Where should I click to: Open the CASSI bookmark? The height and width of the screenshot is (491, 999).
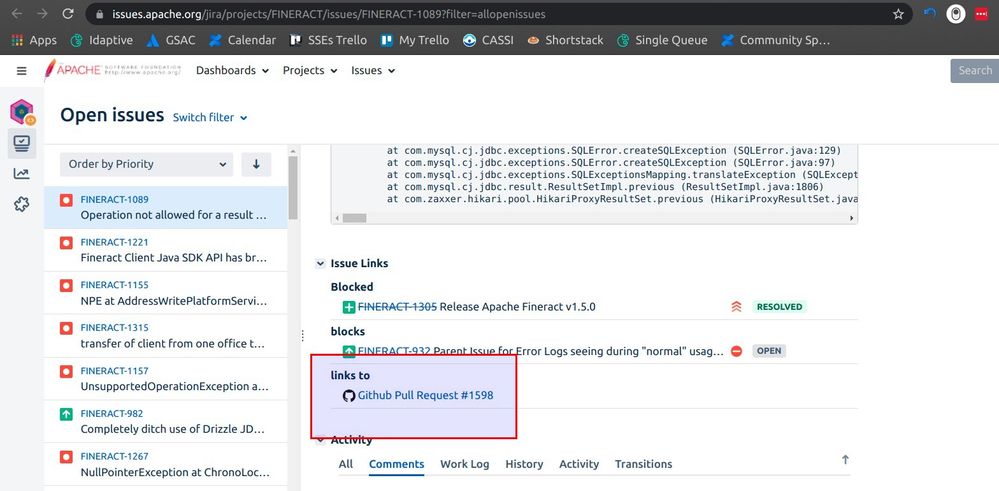click(488, 40)
